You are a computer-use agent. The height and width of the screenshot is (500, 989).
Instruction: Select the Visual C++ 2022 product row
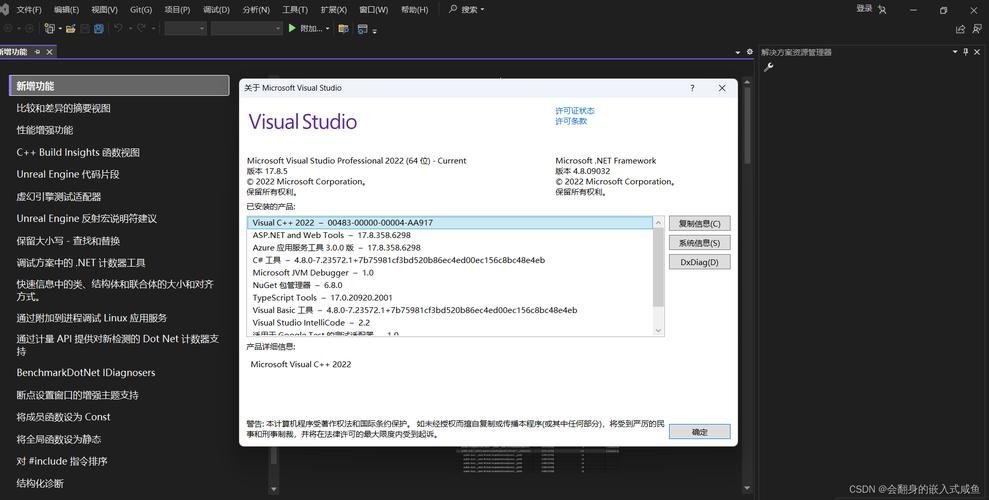coord(450,223)
